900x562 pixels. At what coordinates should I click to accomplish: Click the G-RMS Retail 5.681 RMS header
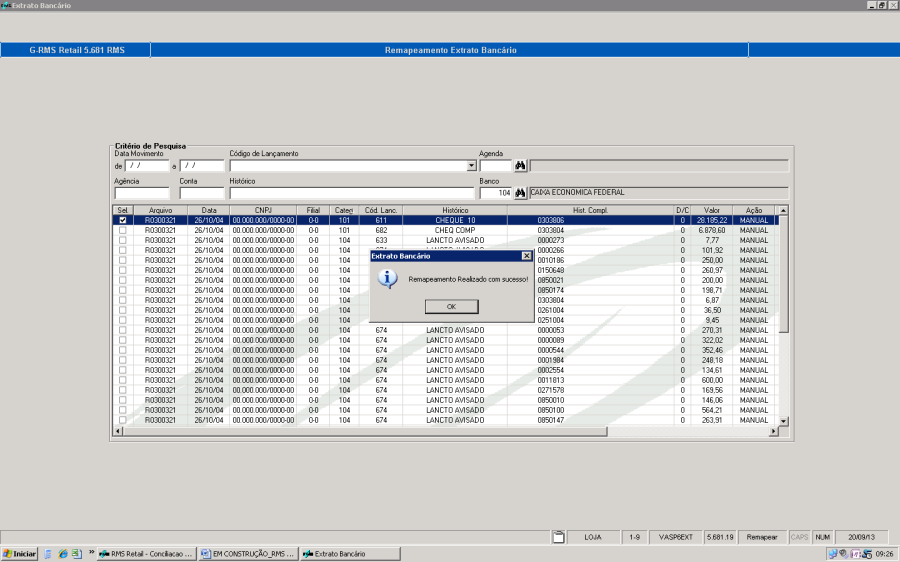77,50
